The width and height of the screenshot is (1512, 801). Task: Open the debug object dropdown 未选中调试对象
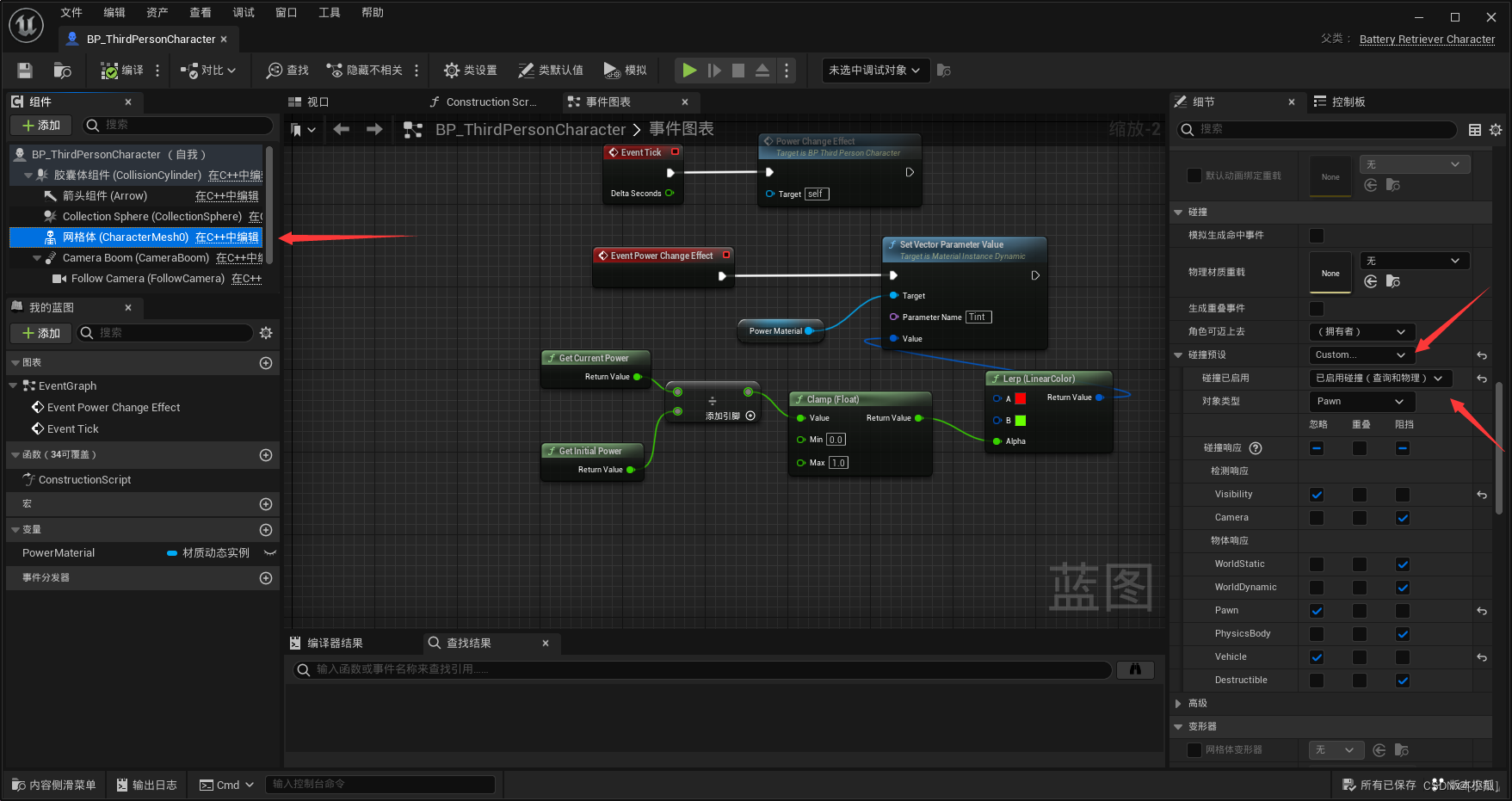click(x=875, y=71)
